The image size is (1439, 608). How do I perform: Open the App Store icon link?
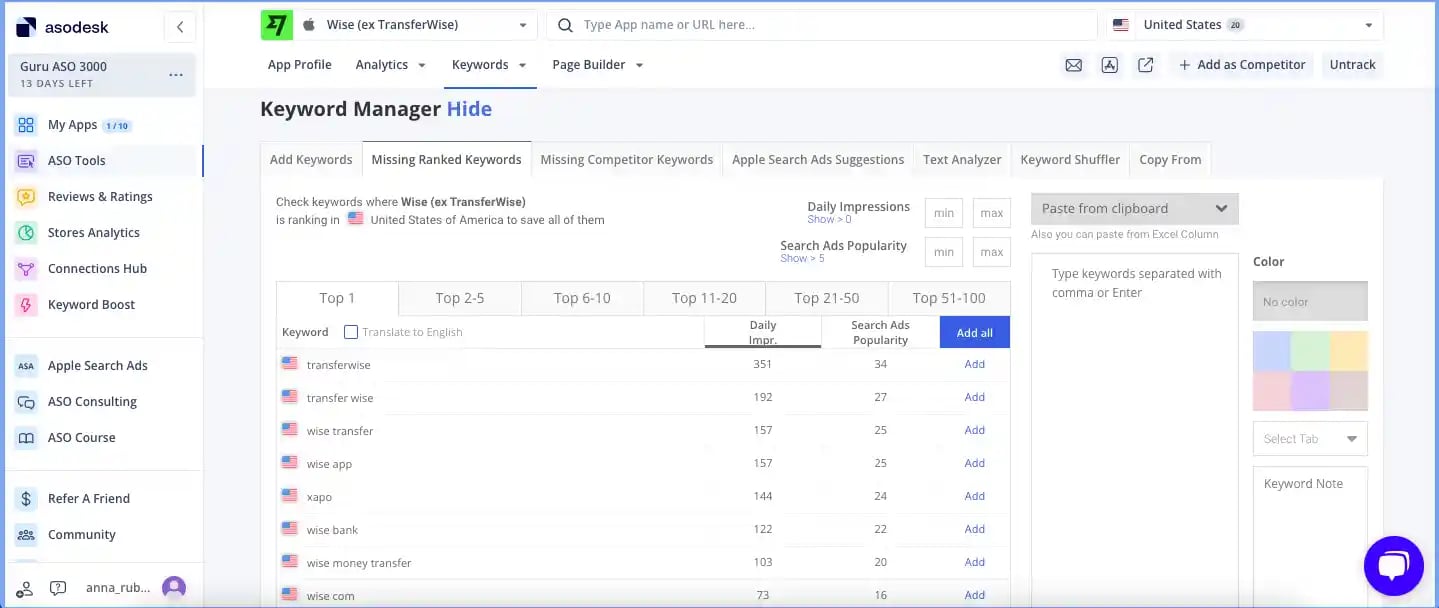1109,65
